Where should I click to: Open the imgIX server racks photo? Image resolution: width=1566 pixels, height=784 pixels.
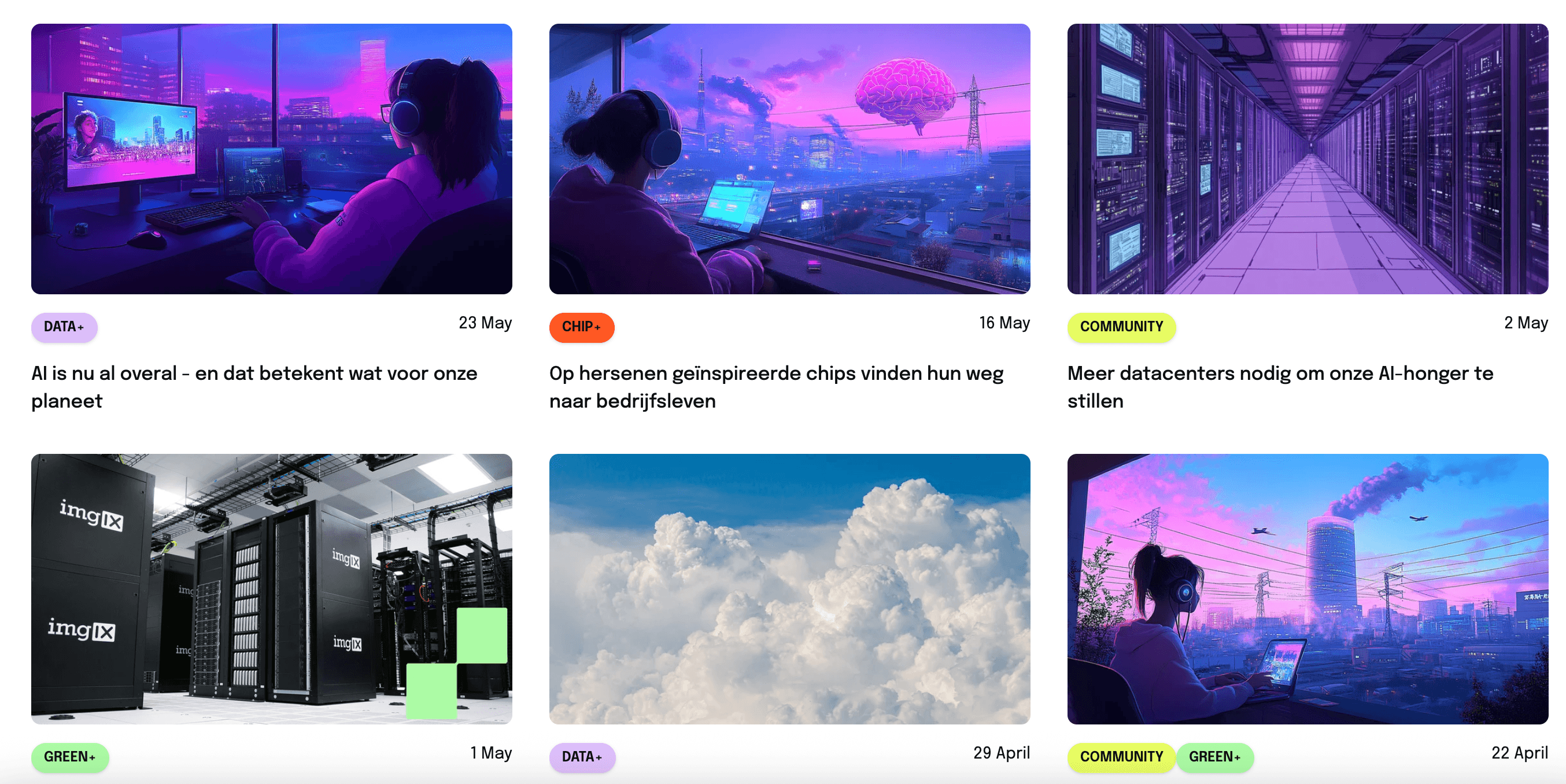(272, 589)
